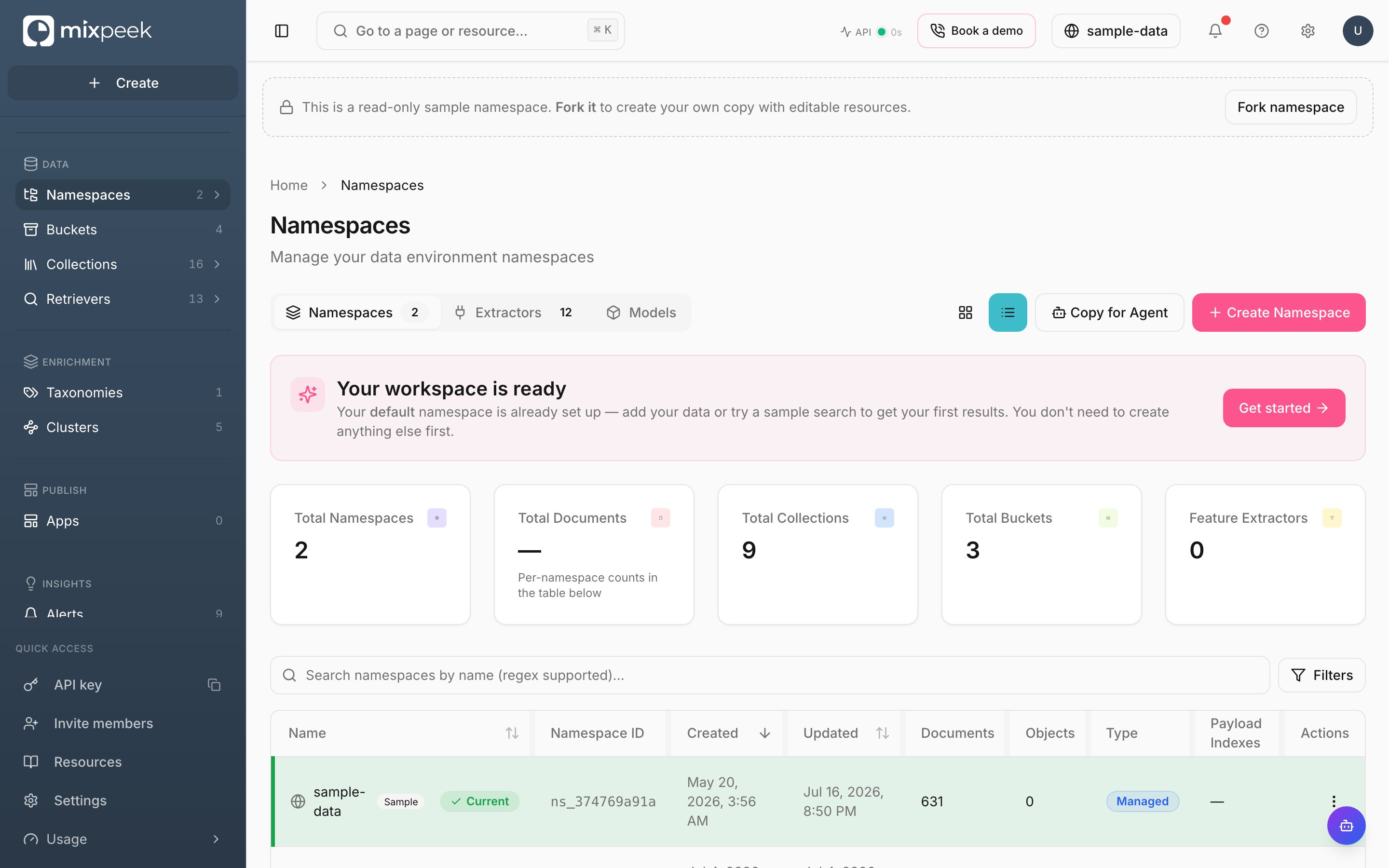The image size is (1389, 868).
Task: Focus the Go to a page search box
Action: (470, 31)
